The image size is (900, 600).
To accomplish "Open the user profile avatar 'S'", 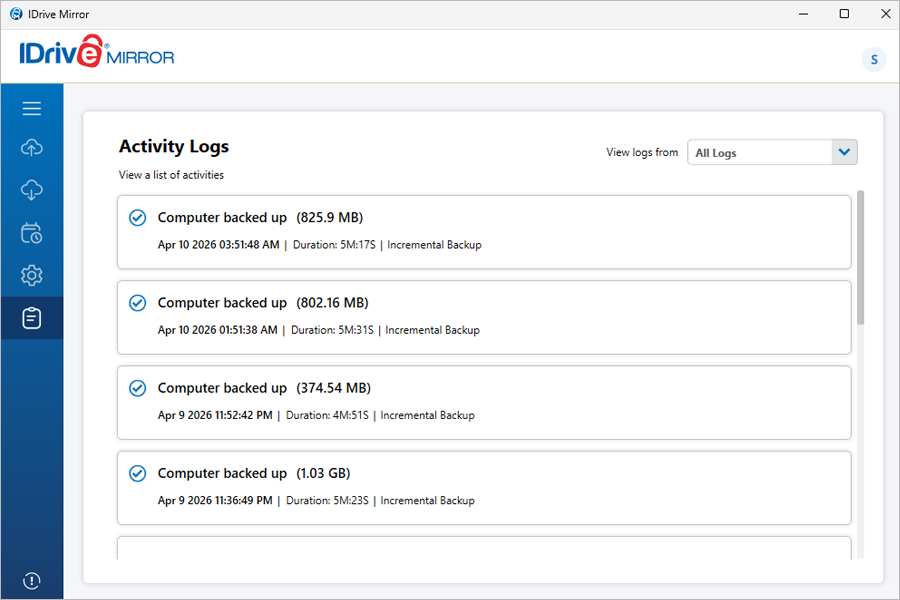I will coord(873,59).
